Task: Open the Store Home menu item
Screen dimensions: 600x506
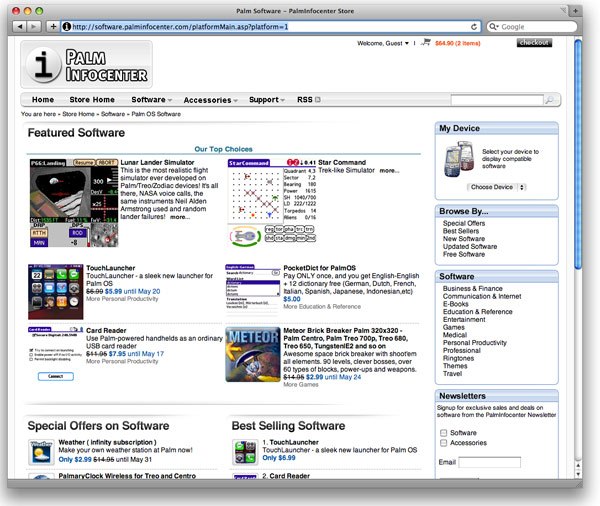Action: (x=92, y=100)
